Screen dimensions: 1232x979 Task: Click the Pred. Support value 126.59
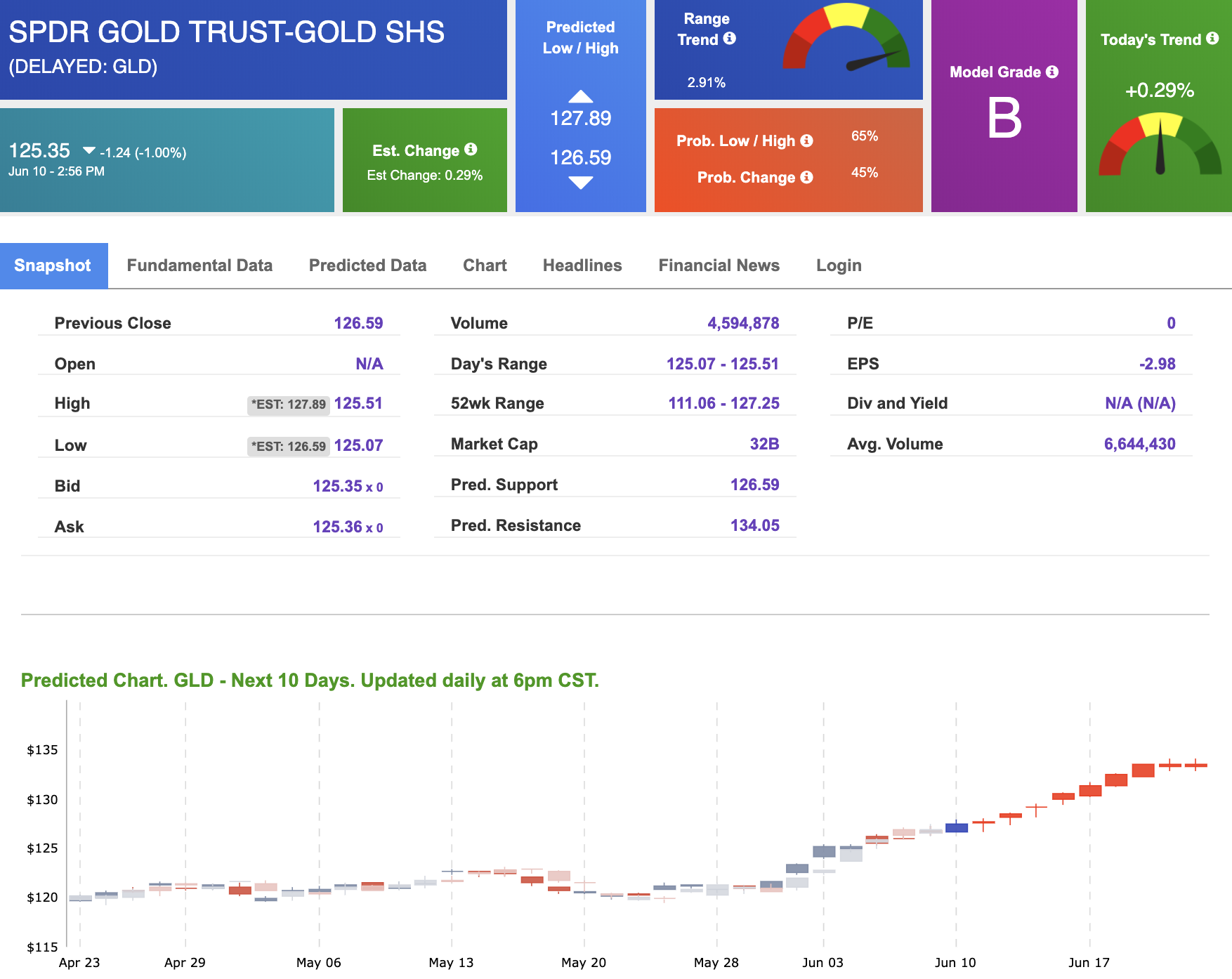click(754, 485)
